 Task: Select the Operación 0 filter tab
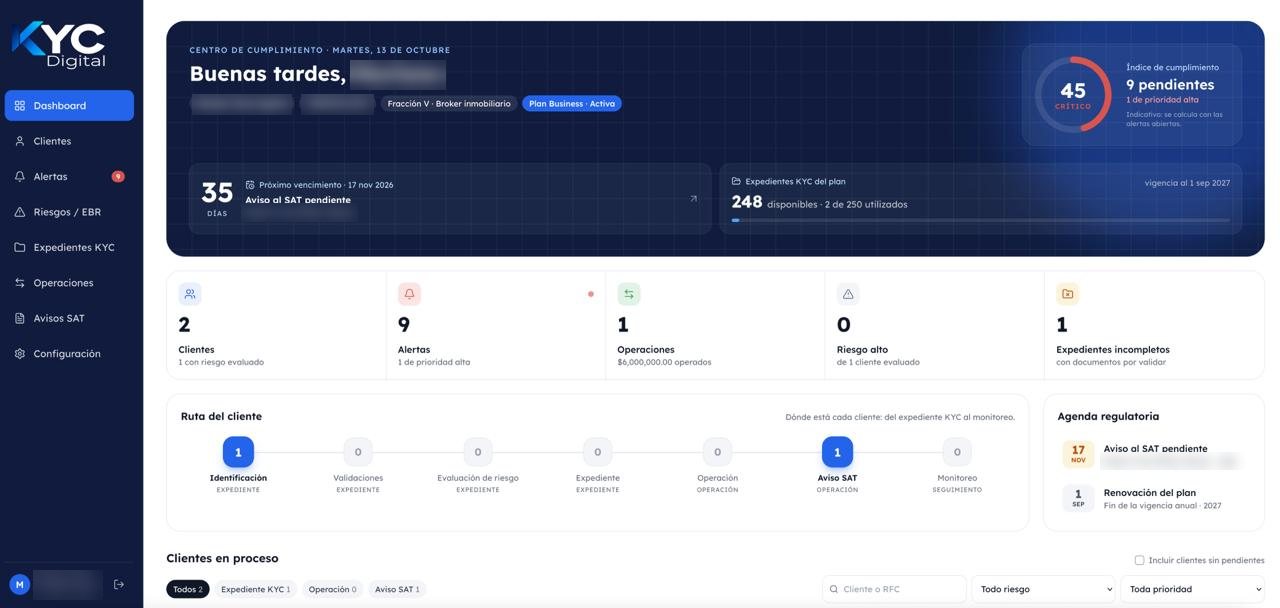pyautogui.click(x=332, y=589)
